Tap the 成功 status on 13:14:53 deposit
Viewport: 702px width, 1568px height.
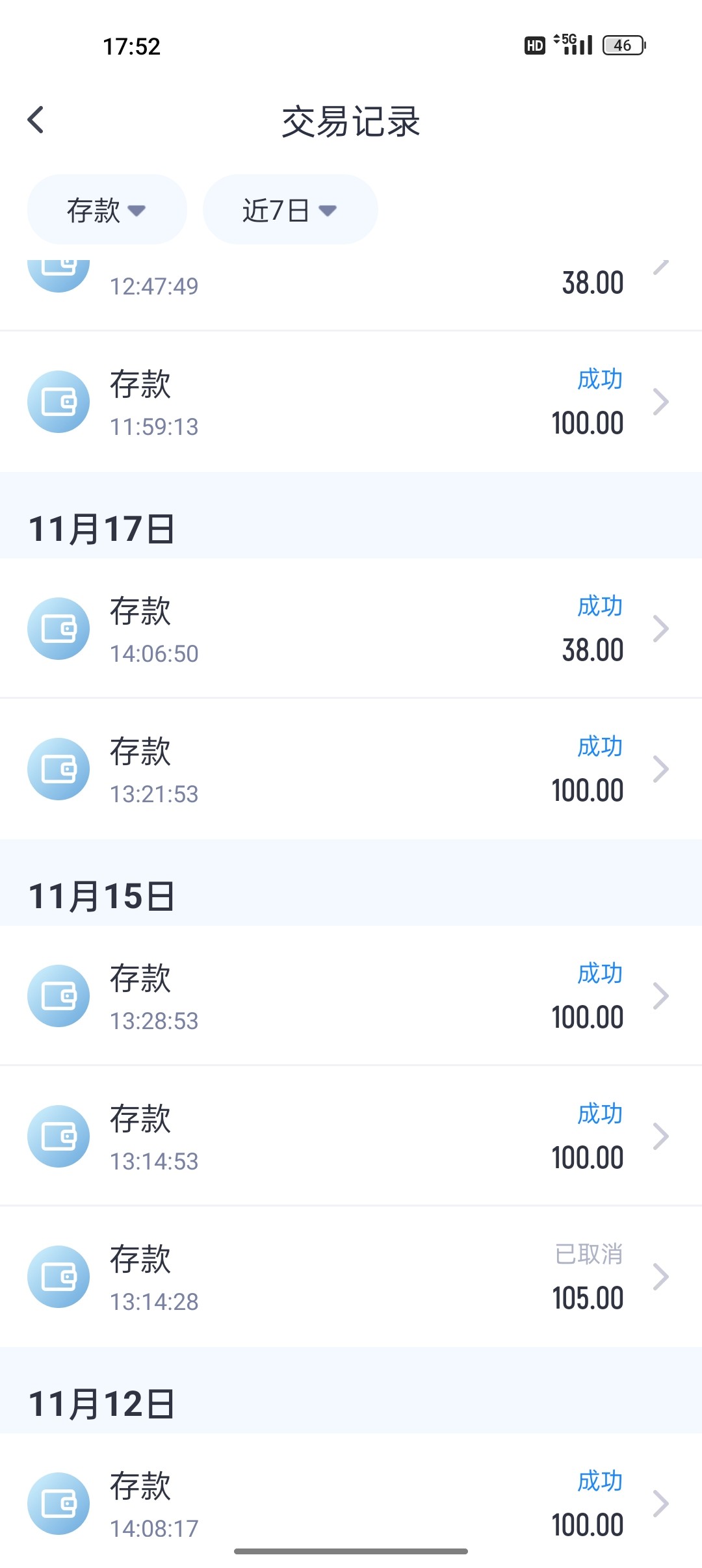click(599, 1114)
